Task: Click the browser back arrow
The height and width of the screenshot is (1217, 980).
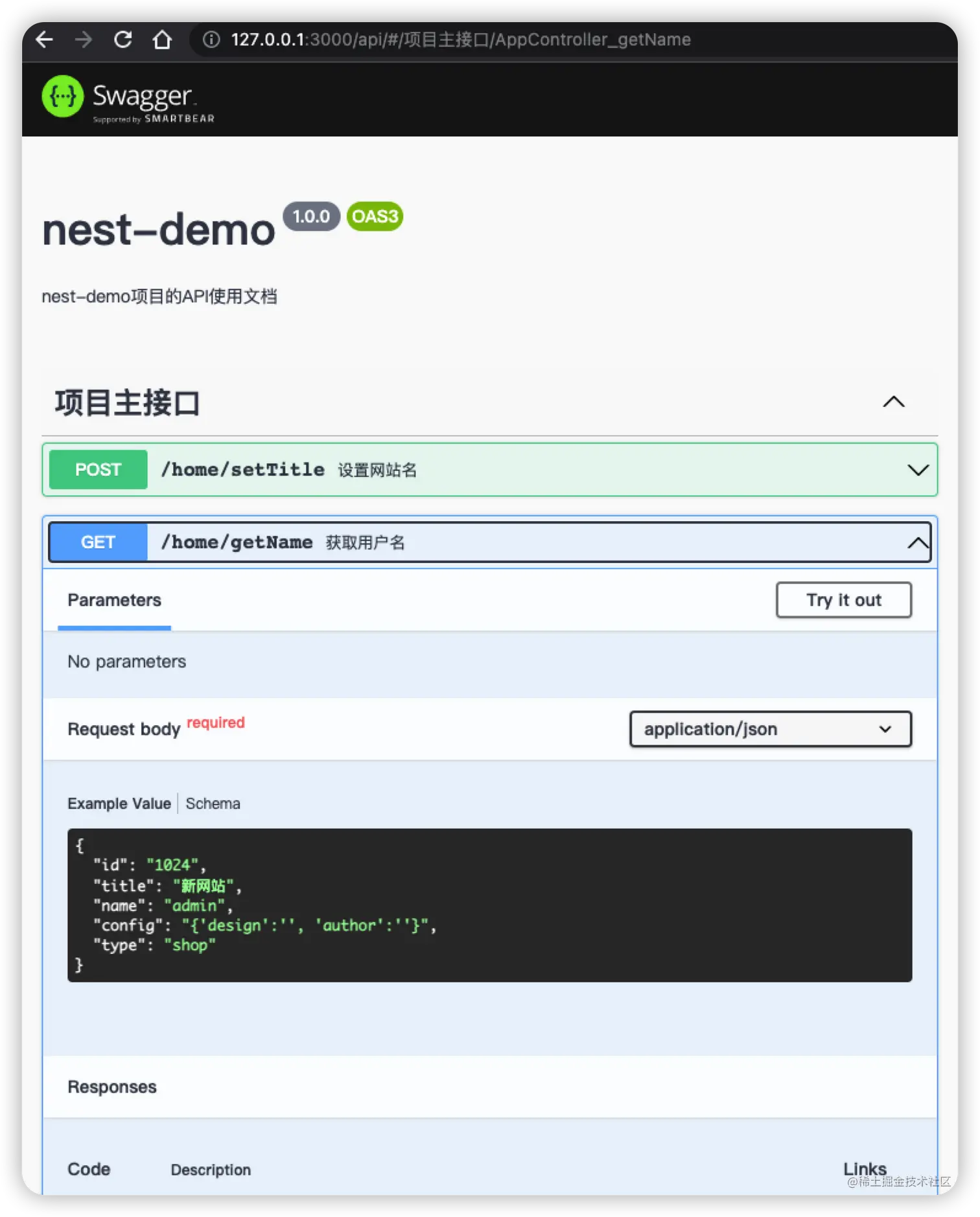Action: pyautogui.click(x=45, y=40)
